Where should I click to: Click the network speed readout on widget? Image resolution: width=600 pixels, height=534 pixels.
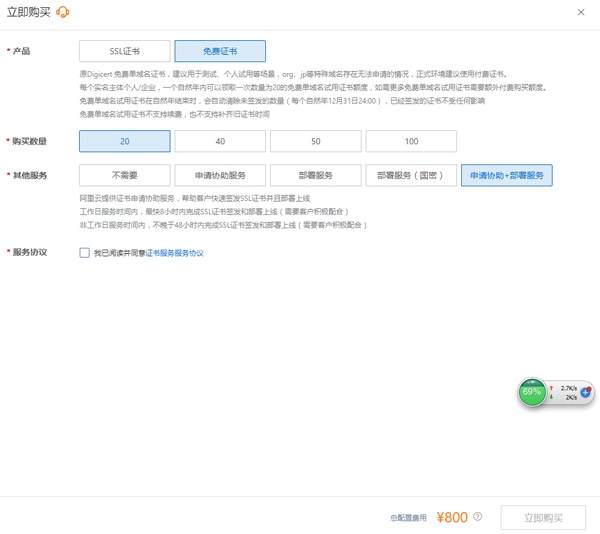[566, 392]
